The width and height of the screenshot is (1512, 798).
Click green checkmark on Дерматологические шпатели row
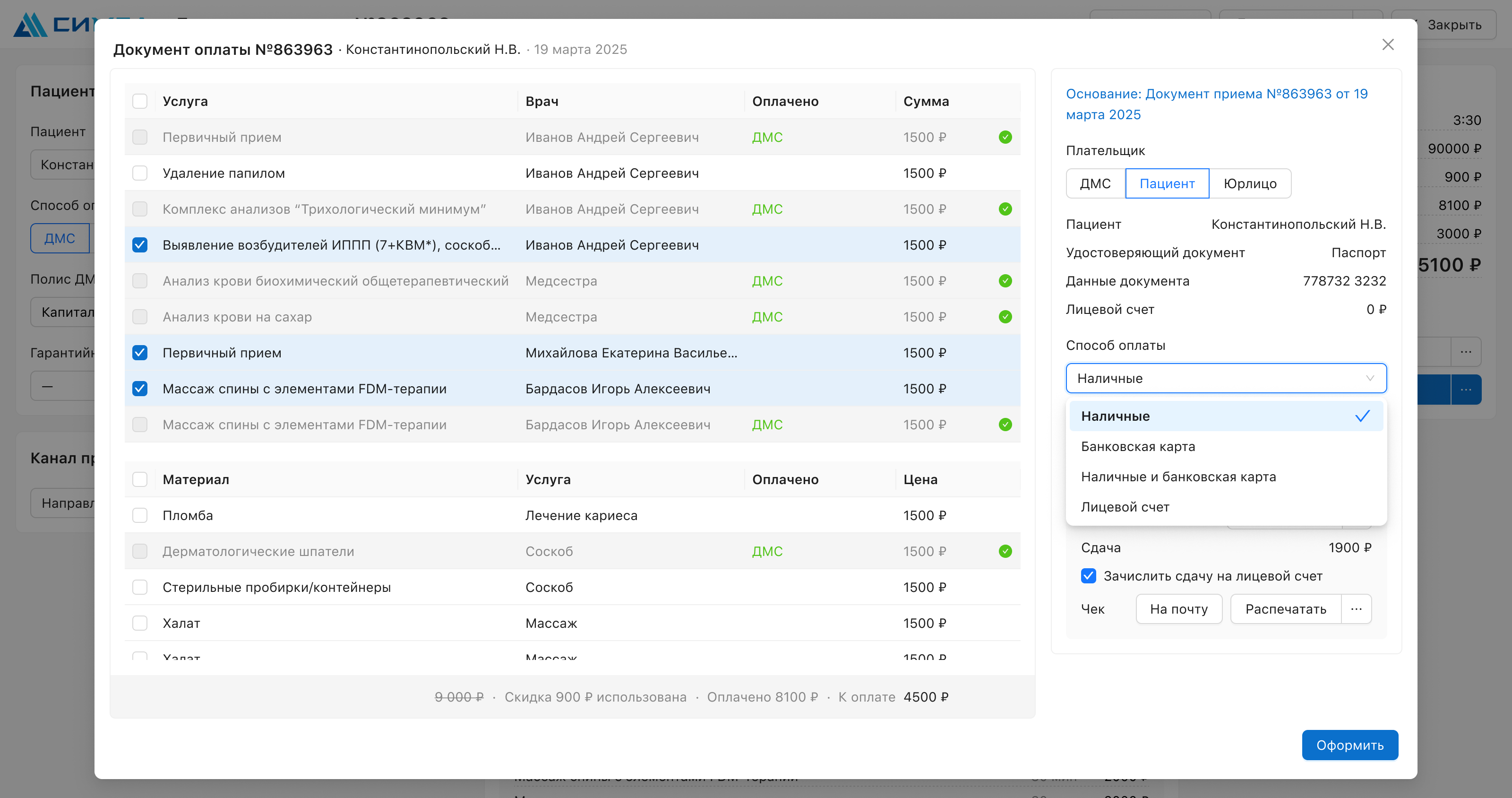click(1005, 551)
